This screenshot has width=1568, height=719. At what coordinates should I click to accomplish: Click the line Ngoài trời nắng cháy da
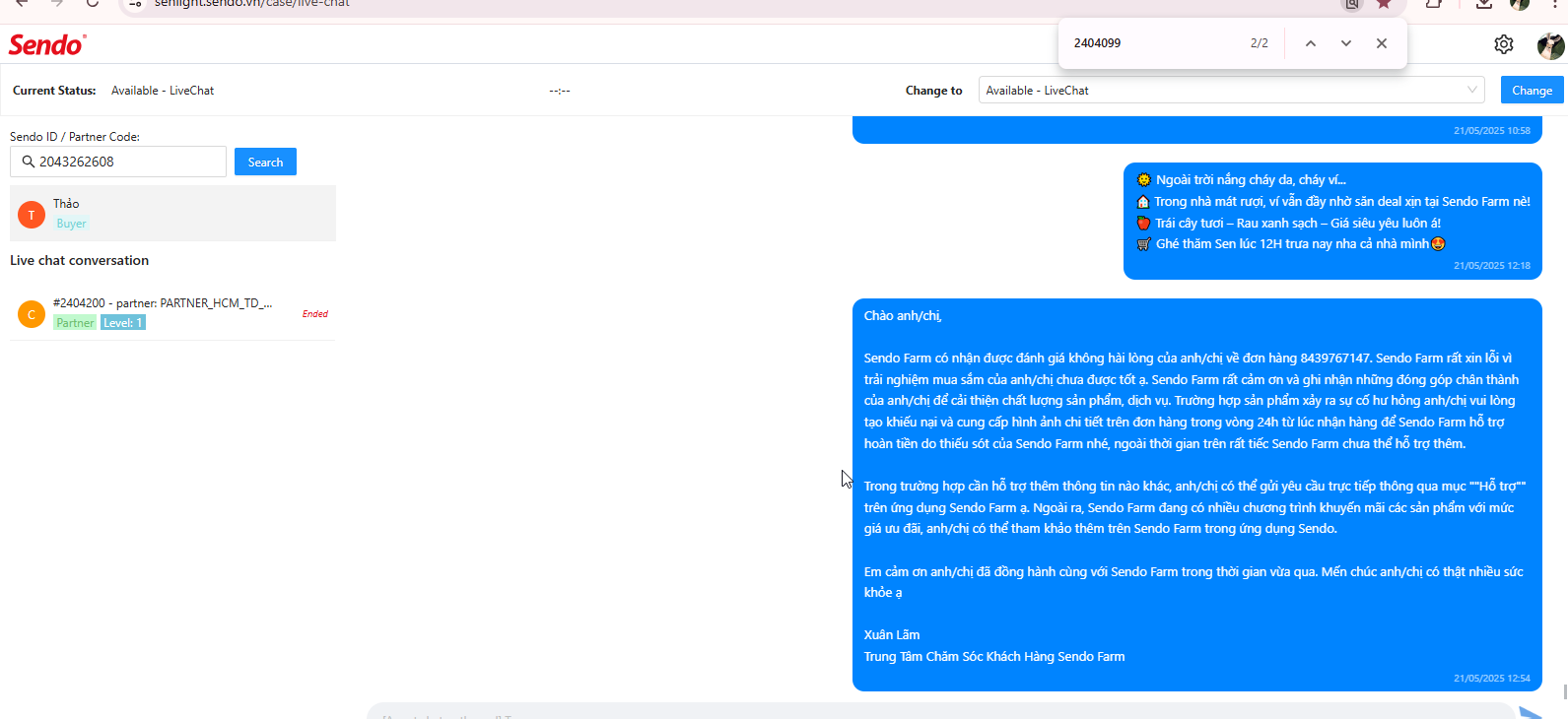(x=1251, y=180)
